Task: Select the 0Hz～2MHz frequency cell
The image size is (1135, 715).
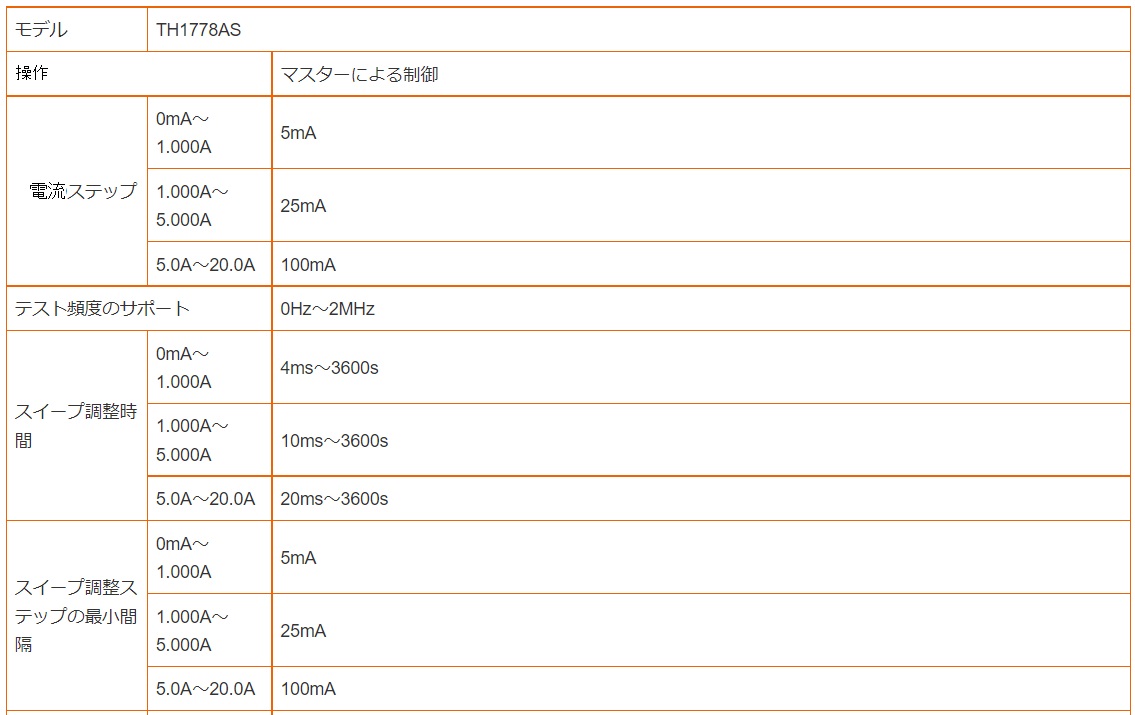Action: click(x=701, y=309)
